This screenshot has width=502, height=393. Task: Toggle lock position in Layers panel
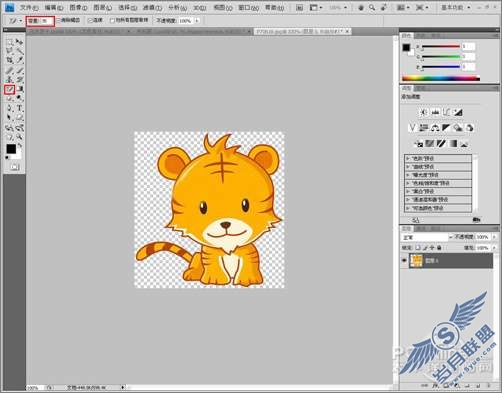432,248
